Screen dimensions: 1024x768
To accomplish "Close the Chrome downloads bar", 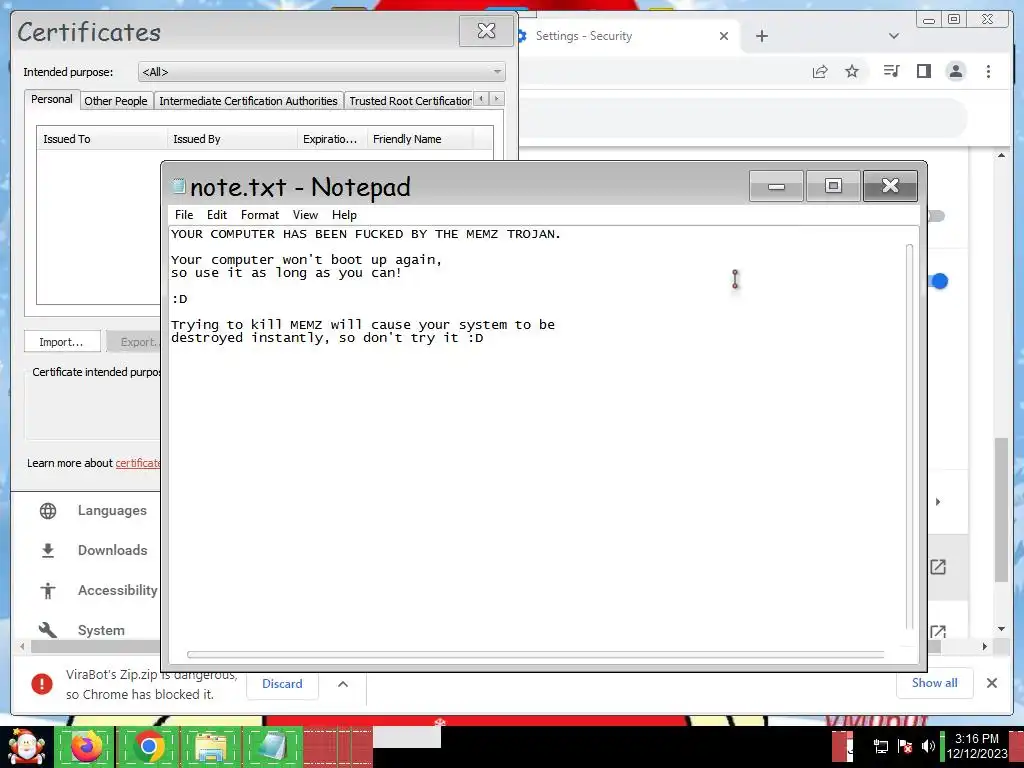I will pos(991,683).
